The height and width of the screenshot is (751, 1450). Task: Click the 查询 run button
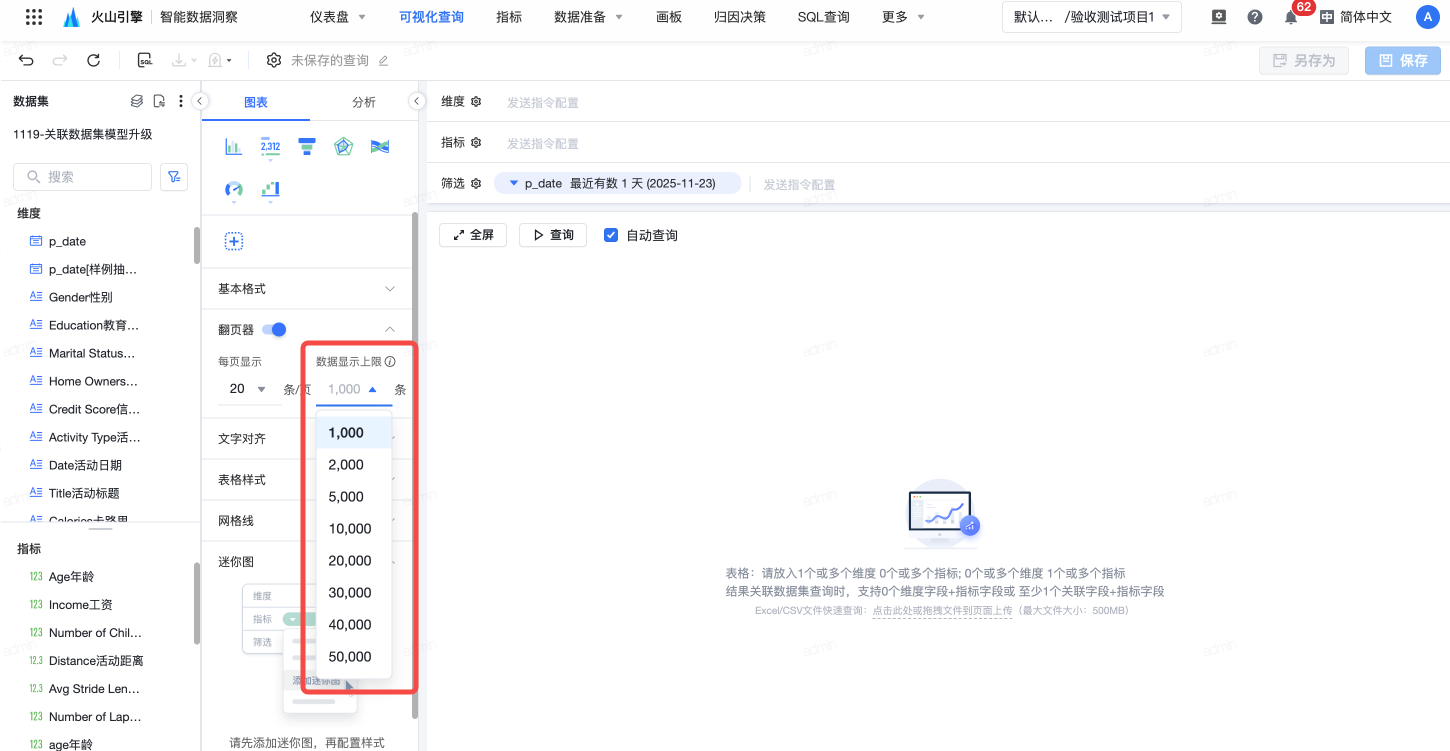553,235
